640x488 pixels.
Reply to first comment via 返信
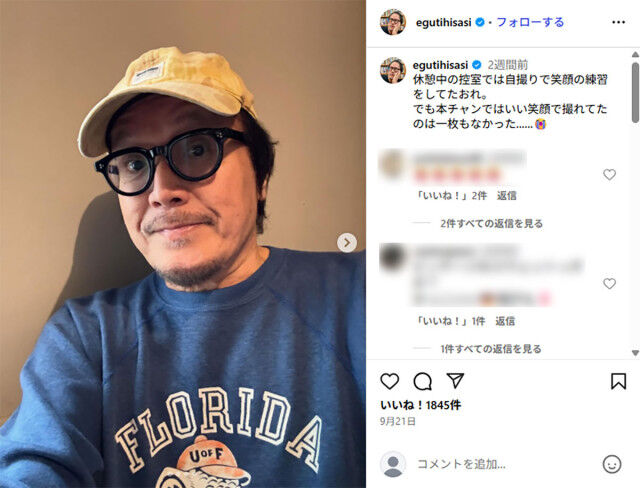(507, 196)
